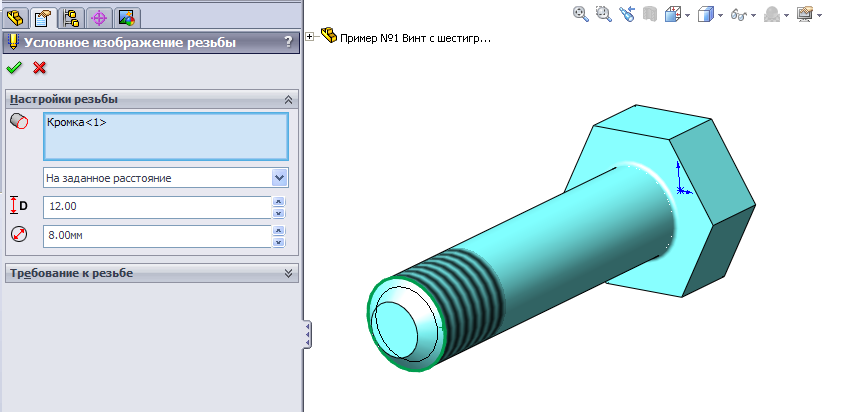Switch to the PropertyManager tab
The image size is (857, 412).
(x=43, y=18)
